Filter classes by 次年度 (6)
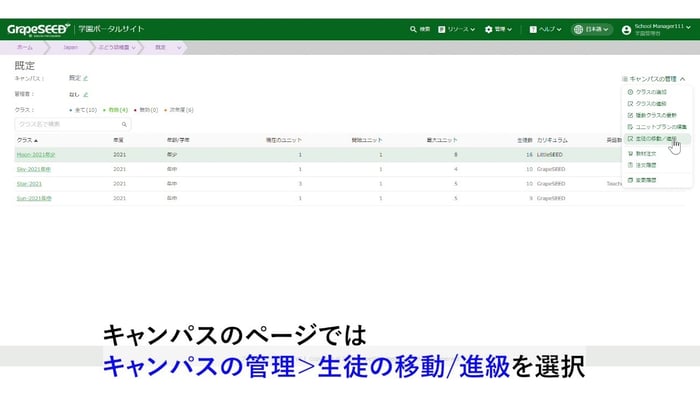This screenshot has height=393, width=700. point(179,110)
